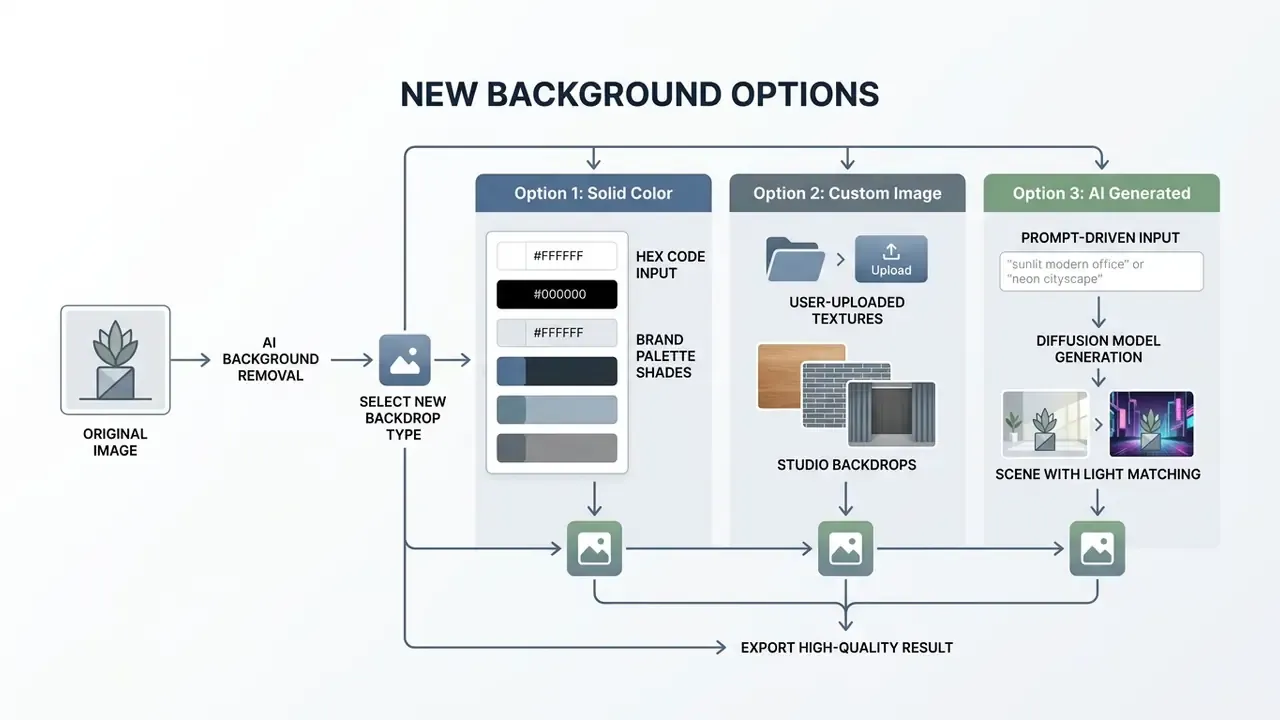
Task: Click the PROMPT-DRIVEN INPUT label
Action: (x=1100, y=238)
